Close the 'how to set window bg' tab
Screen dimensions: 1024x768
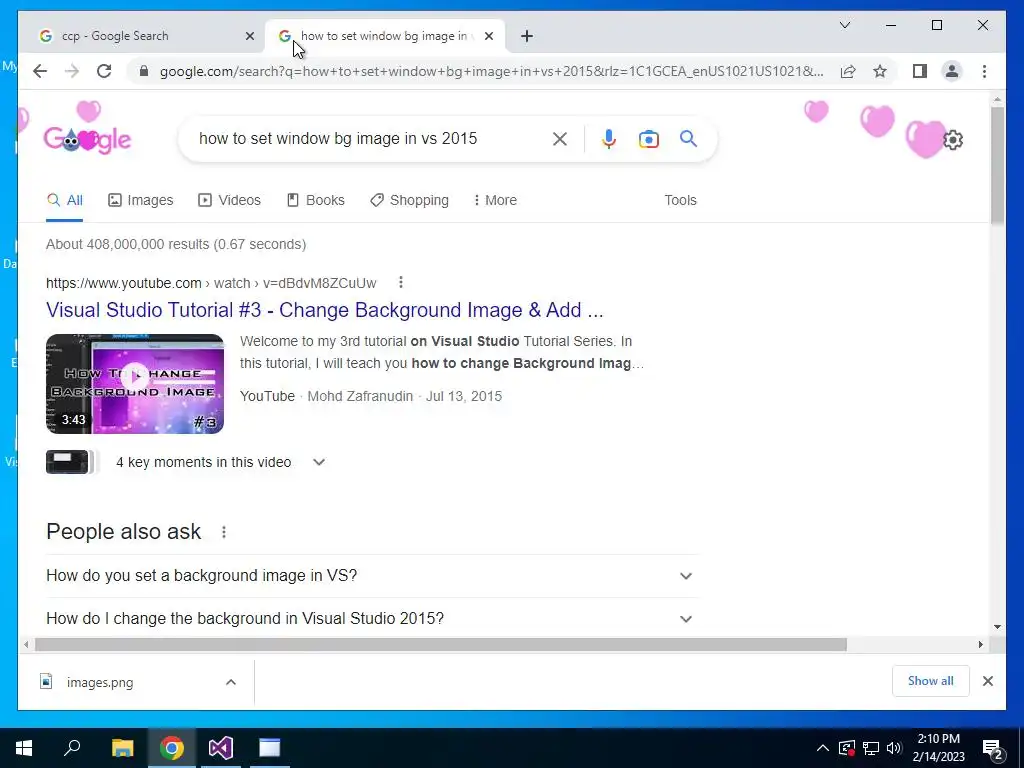(488, 36)
